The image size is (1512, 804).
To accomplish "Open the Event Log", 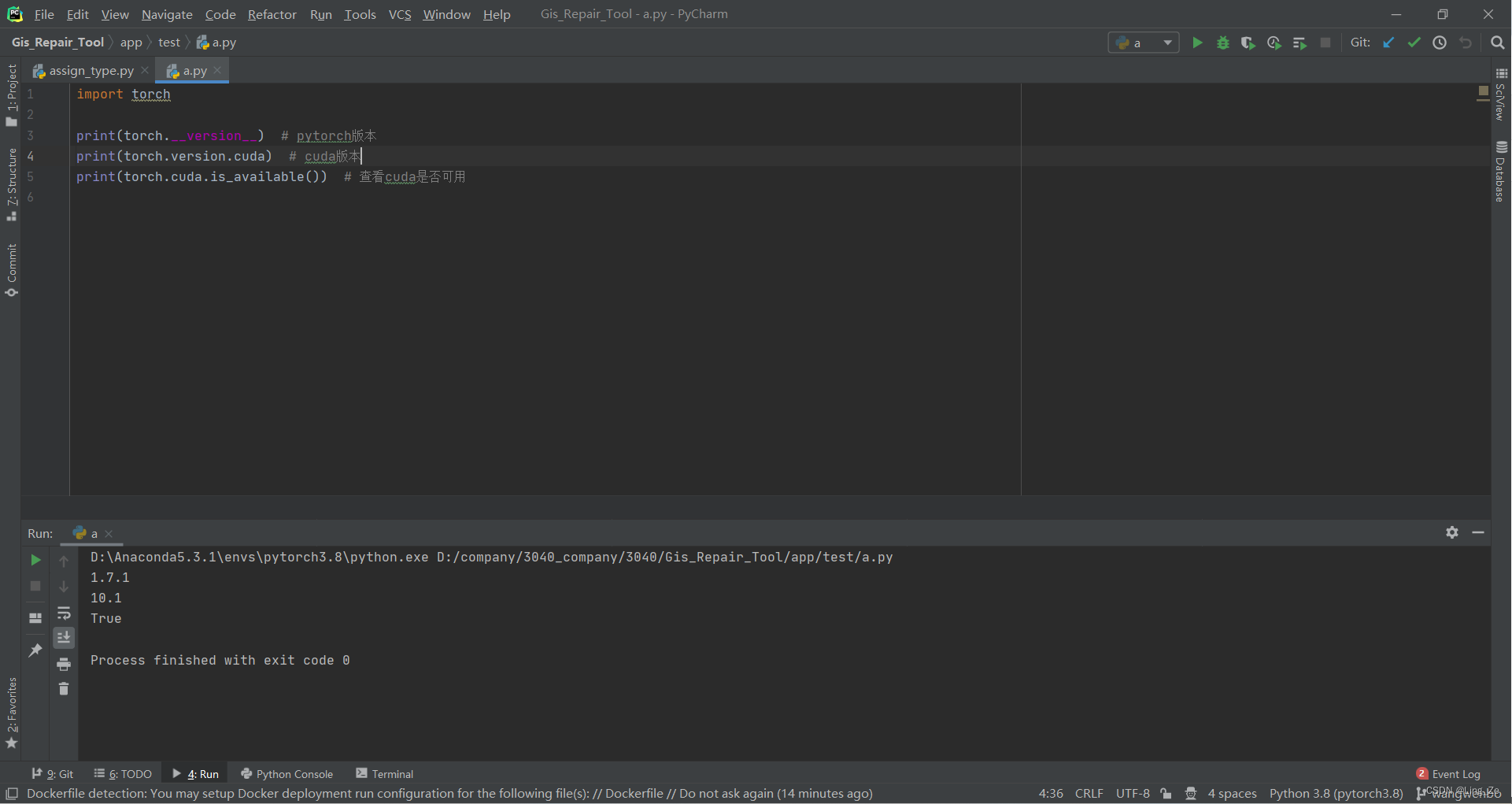I will (1448, 774).
